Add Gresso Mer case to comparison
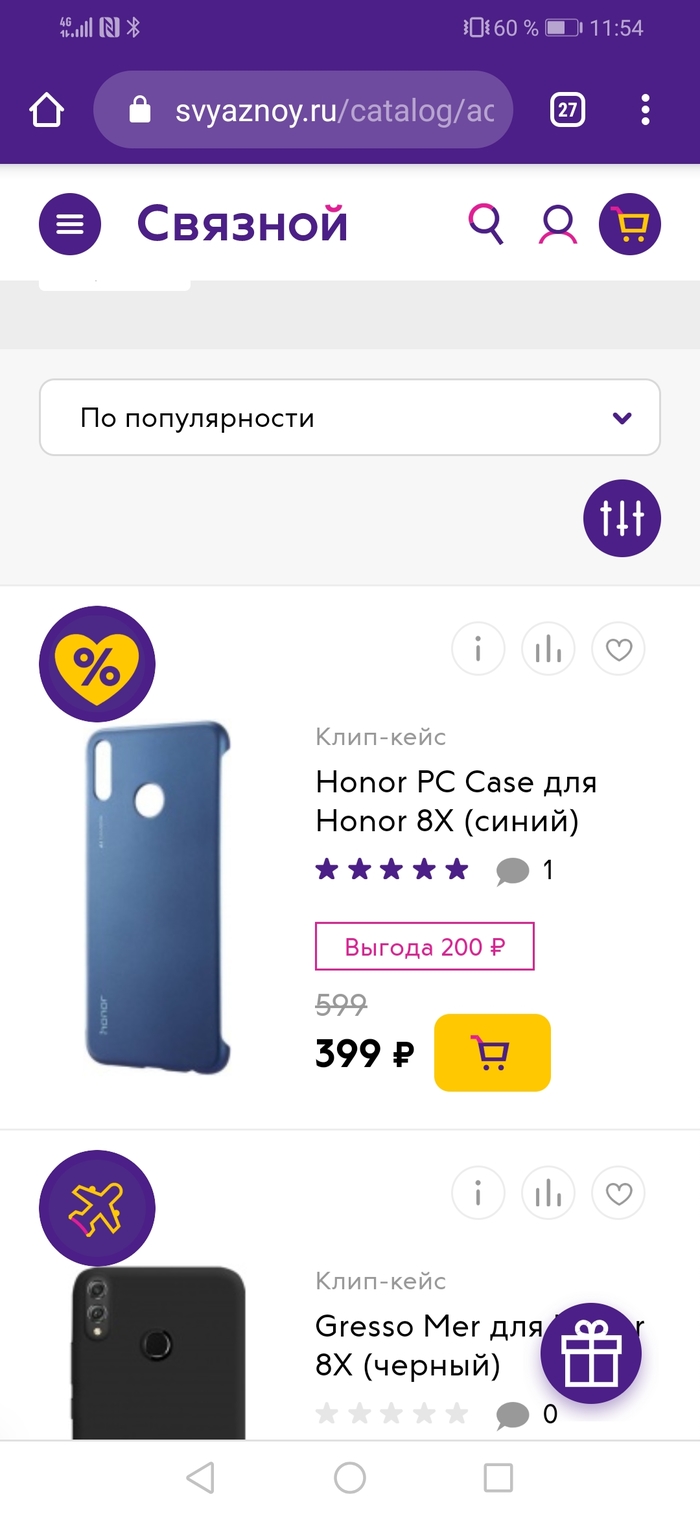This screenshot has height=1516, width=700. (548, 1193)
